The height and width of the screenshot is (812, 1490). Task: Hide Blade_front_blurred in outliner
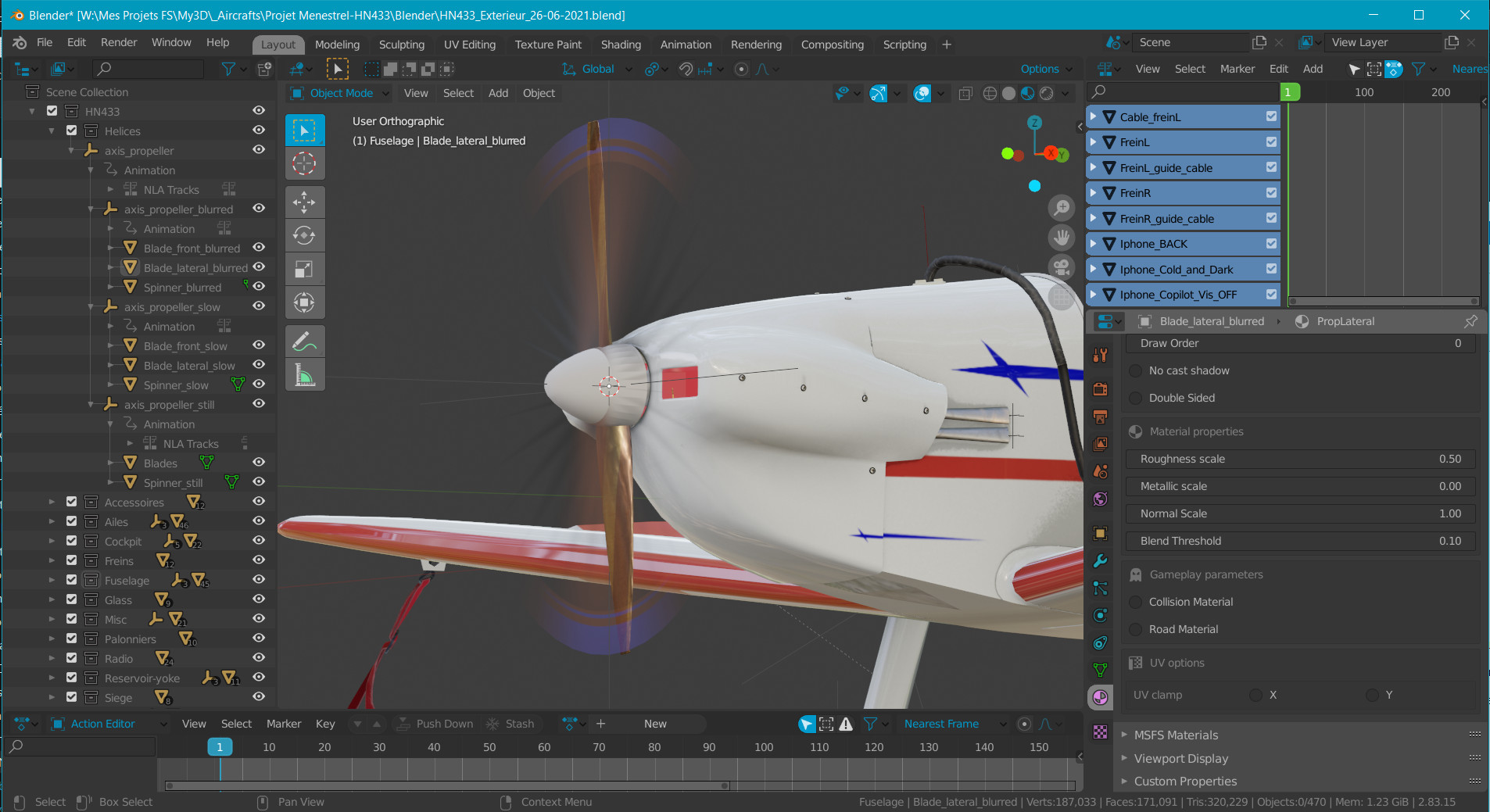pos(259,247)
